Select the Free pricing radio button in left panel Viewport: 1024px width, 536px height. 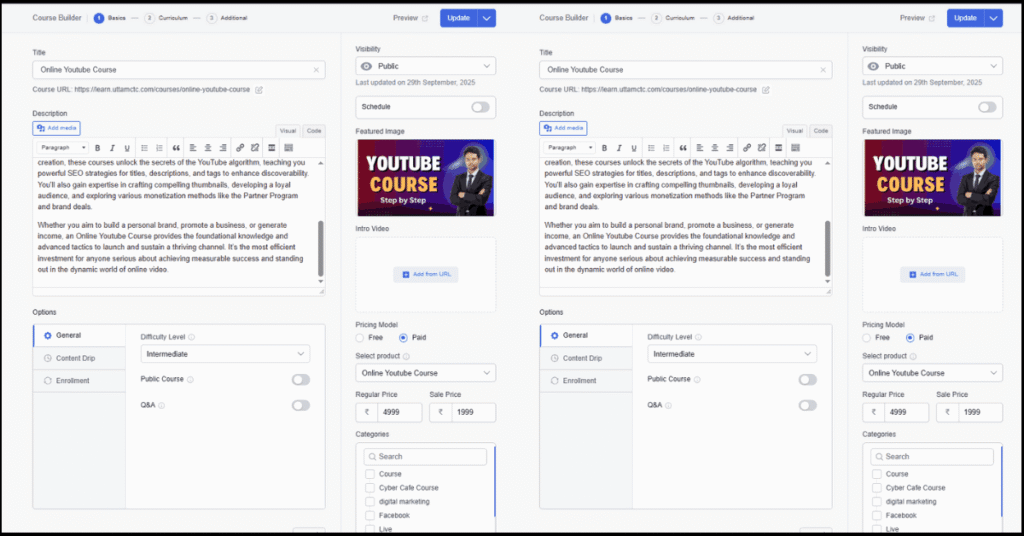pyautogui.click(x=361, y=338)
